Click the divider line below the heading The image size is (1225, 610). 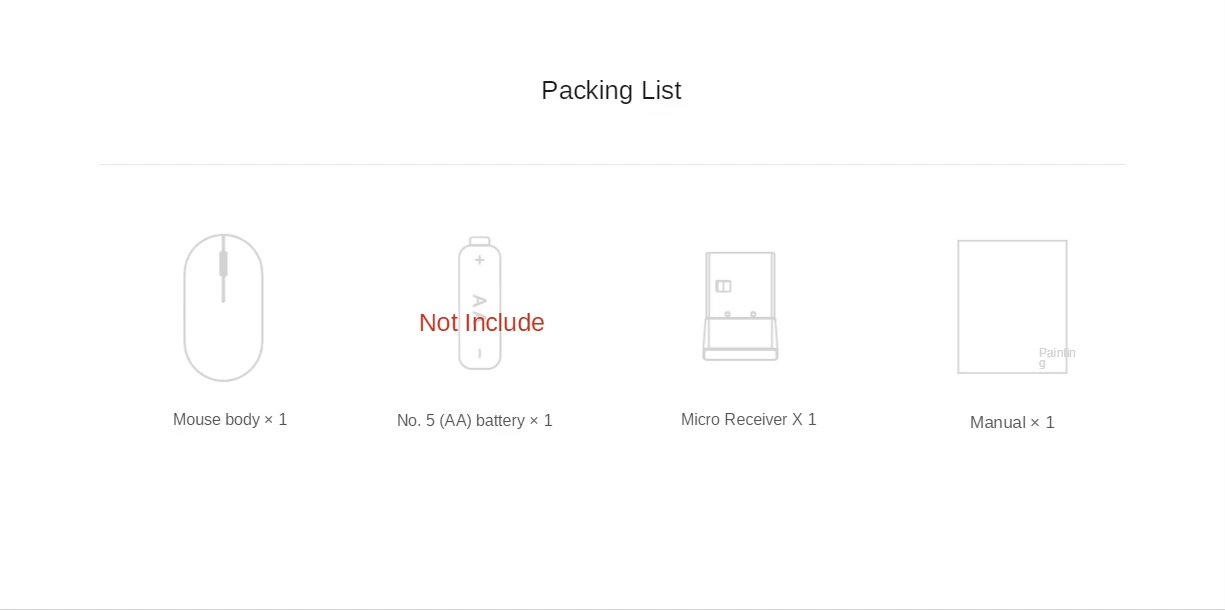click(x=612, y=164)
